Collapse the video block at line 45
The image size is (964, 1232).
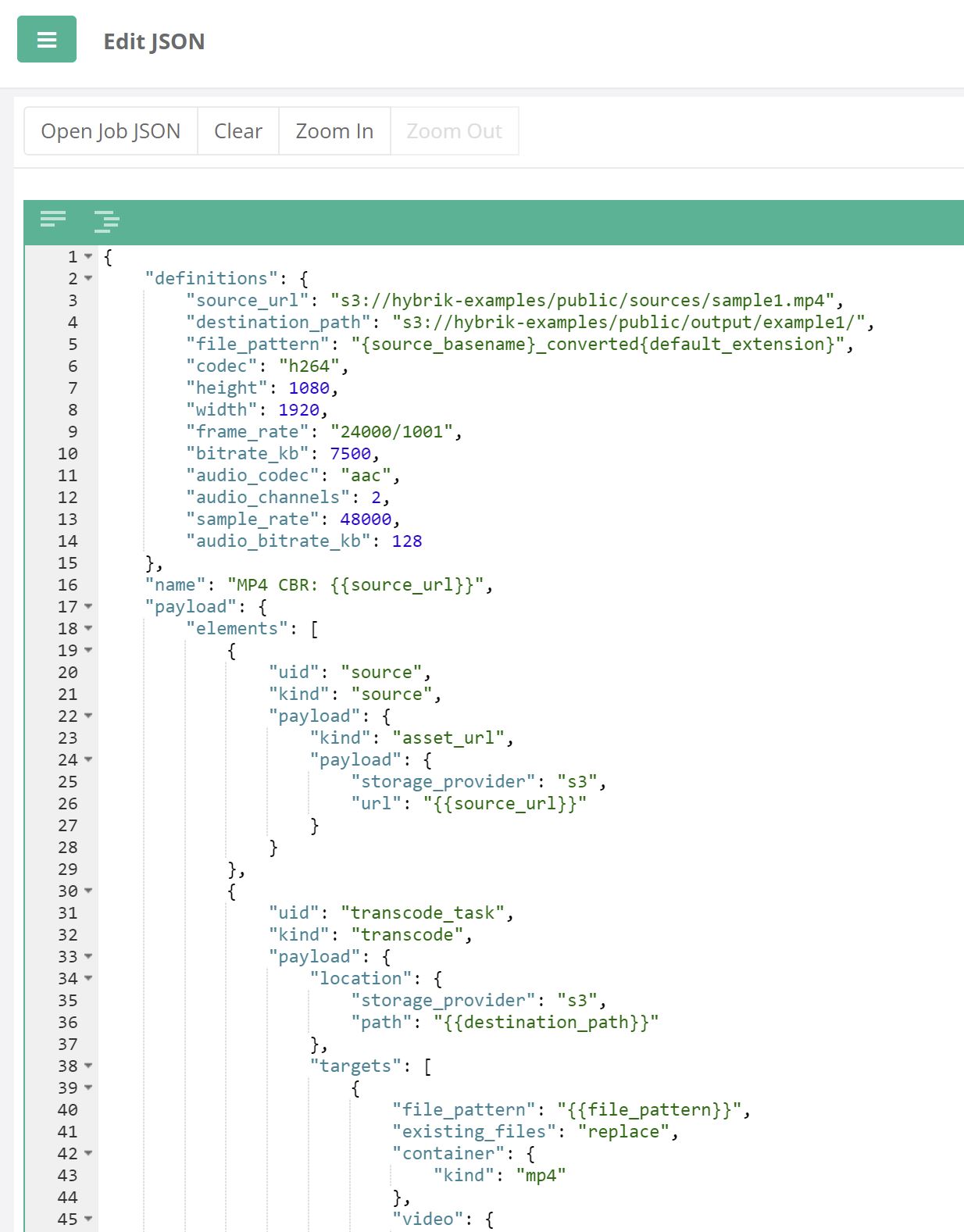click(88, 1220)
